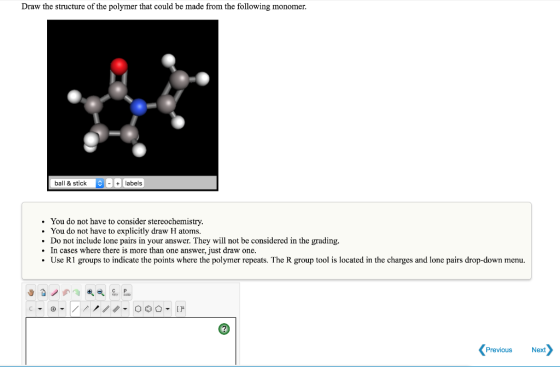Viewport: 560px width, 367px height.
Task: Select the single bond tool
Action: pyautogui.click(x=75, y=309)
